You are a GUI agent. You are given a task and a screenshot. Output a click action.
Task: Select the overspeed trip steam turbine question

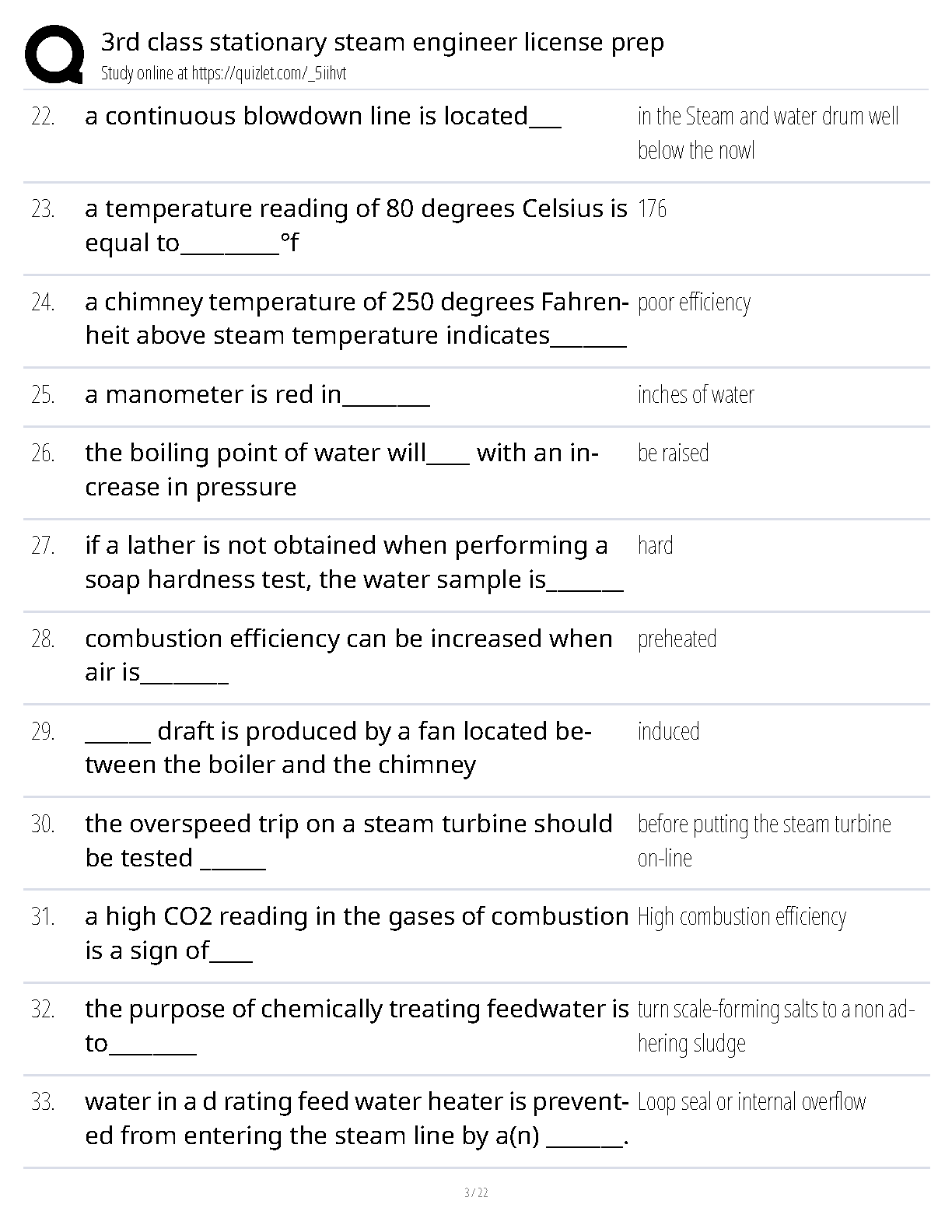(x=348, y=841)
